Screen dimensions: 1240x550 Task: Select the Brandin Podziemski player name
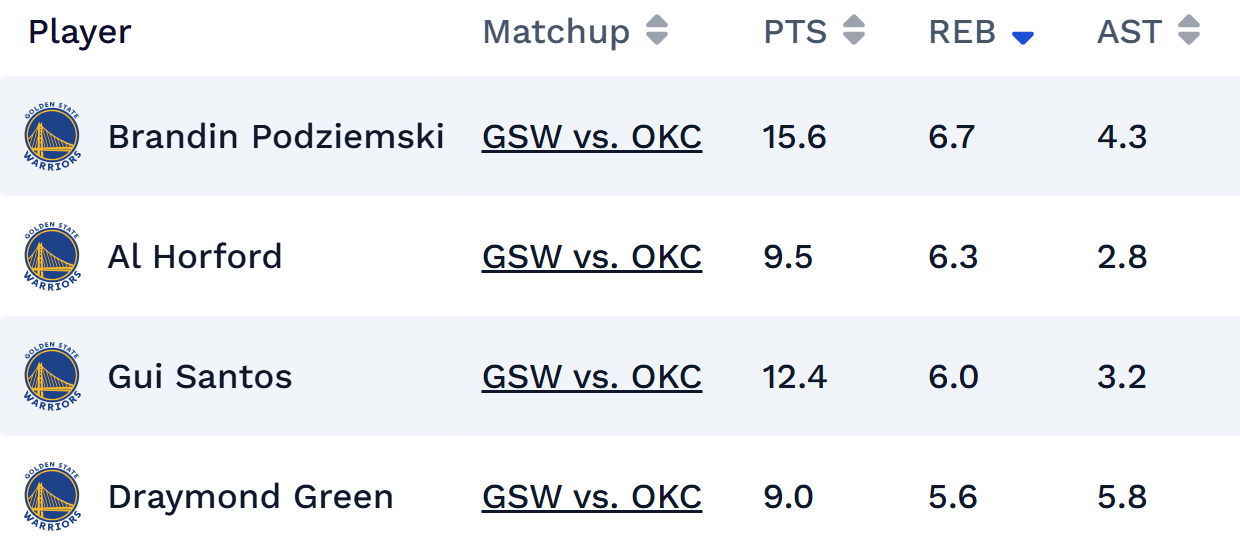point(276,137)
